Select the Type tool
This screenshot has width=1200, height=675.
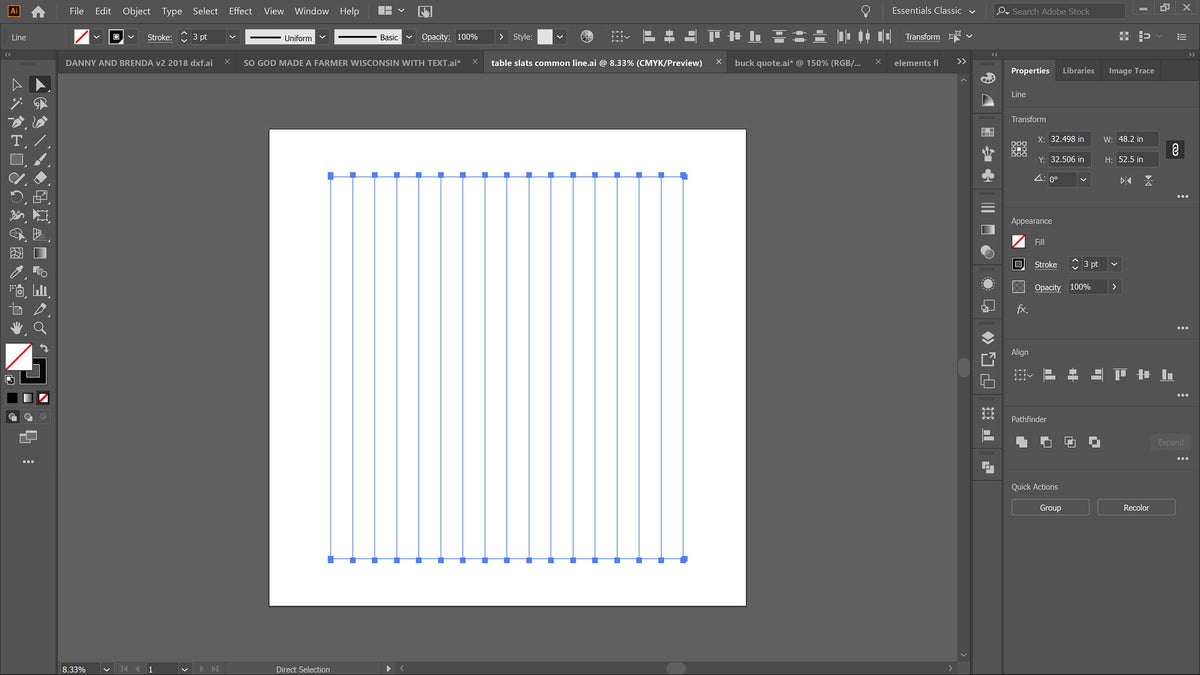(x=17, y=141)
